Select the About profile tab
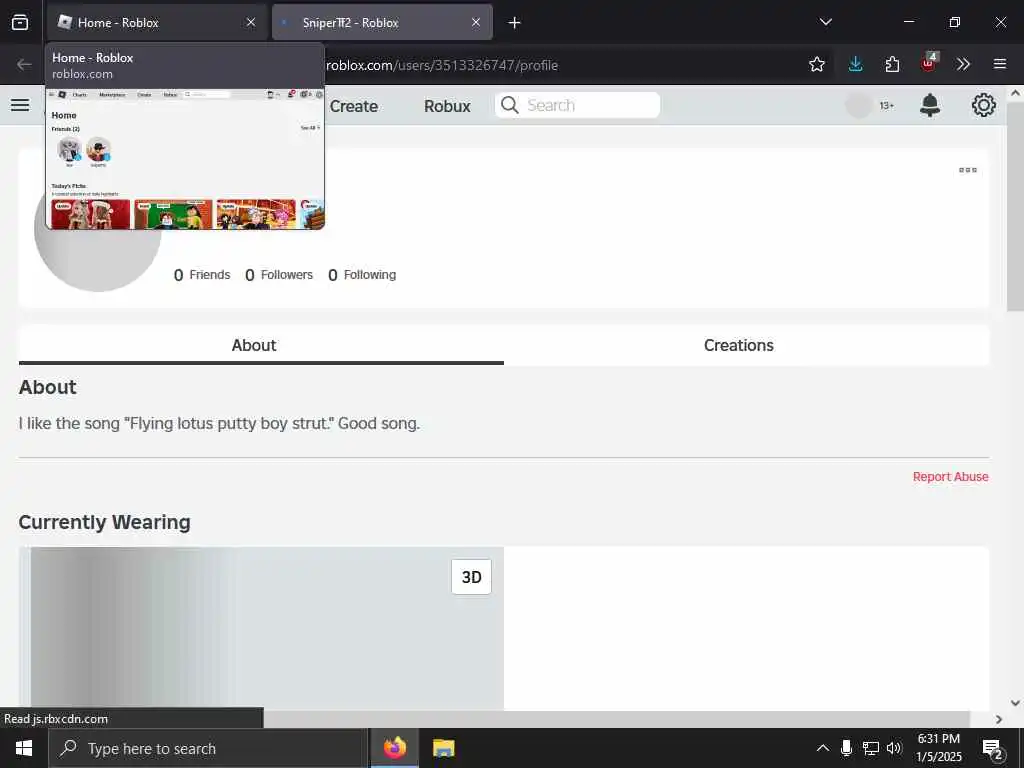 coord(261,345)
